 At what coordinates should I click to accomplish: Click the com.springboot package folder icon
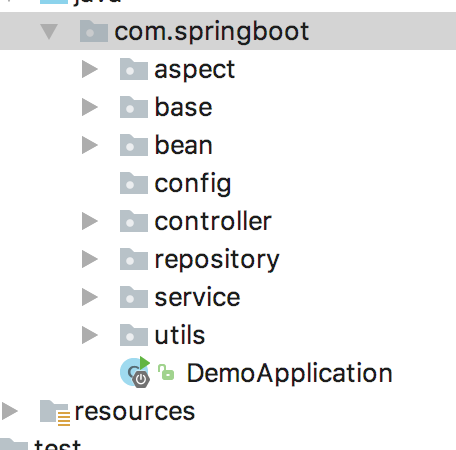(x=94, y=31)
